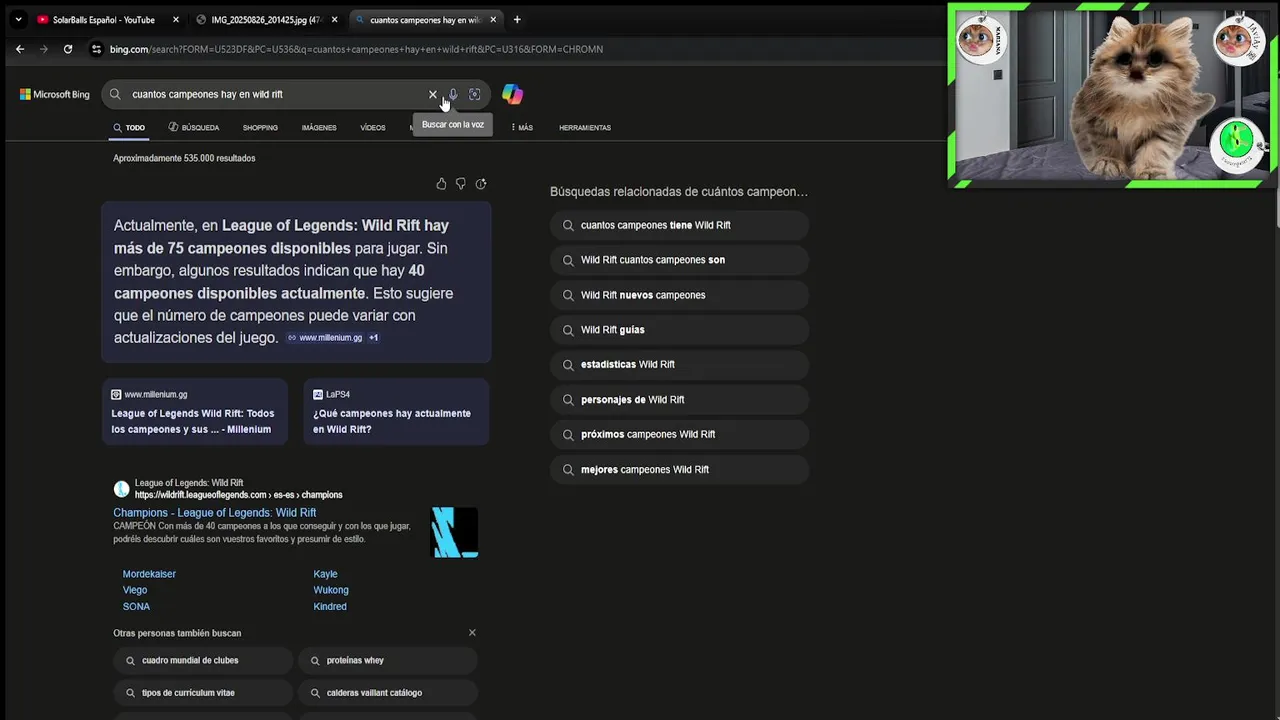Select the TODO results tab

(x=129, y=128)
